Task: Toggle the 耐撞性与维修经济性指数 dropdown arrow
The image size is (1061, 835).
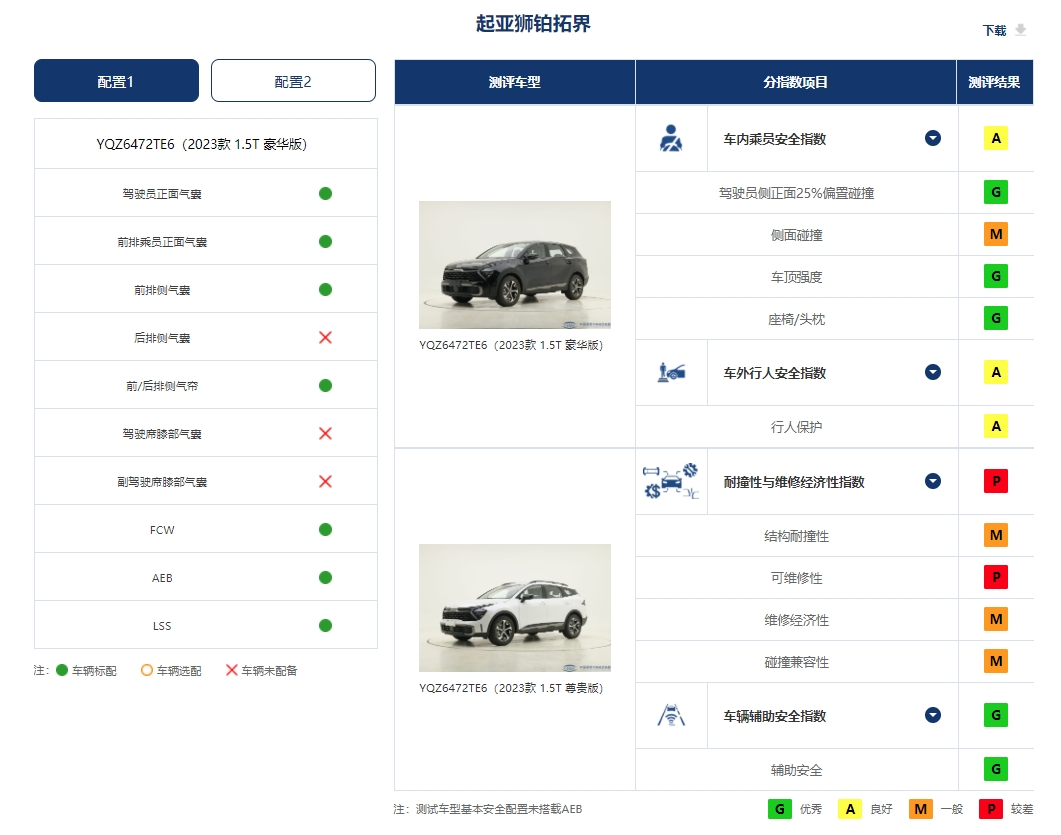Action: [x=933, y=482]
